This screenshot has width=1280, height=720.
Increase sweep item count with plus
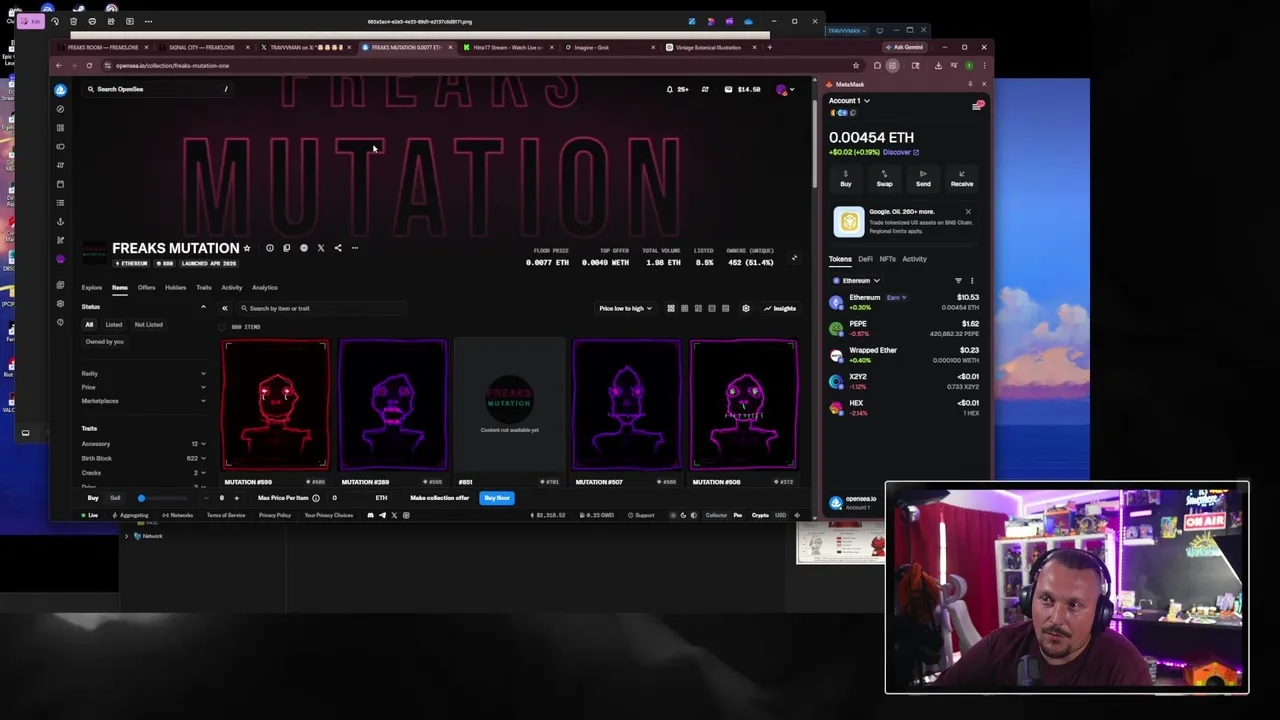(x=237, y=498)
